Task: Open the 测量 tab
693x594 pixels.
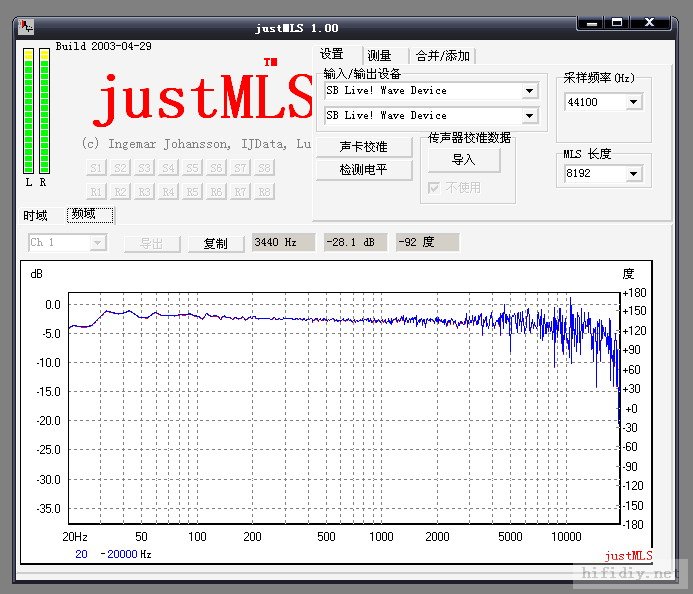Action: click(380, 56)
